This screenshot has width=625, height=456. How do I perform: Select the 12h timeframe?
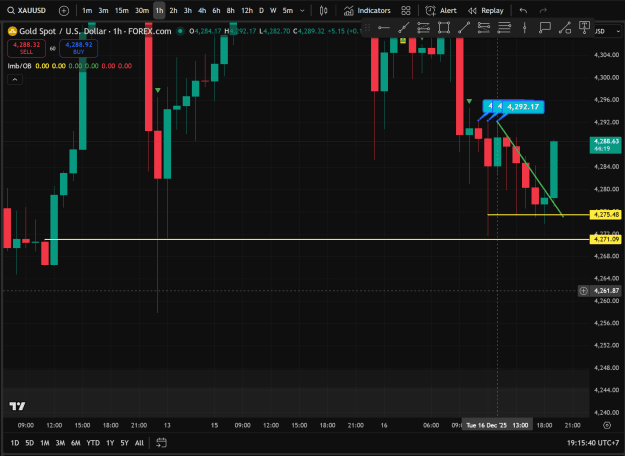247,11
